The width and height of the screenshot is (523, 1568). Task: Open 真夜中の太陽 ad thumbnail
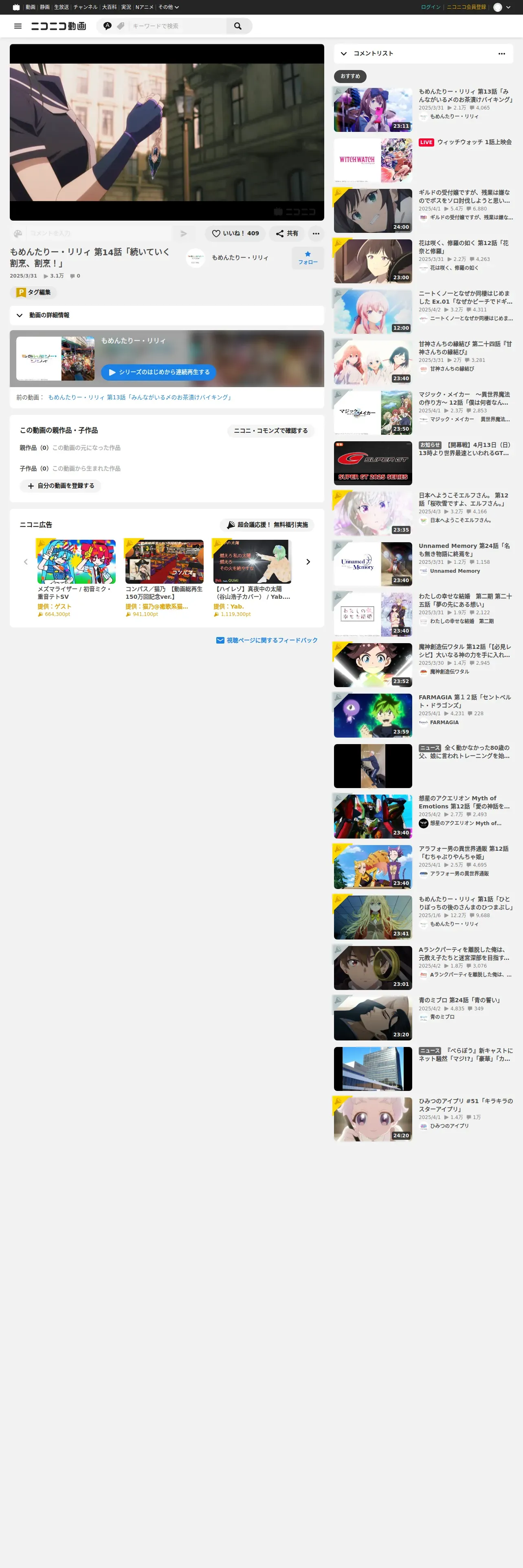click(252, 562)
